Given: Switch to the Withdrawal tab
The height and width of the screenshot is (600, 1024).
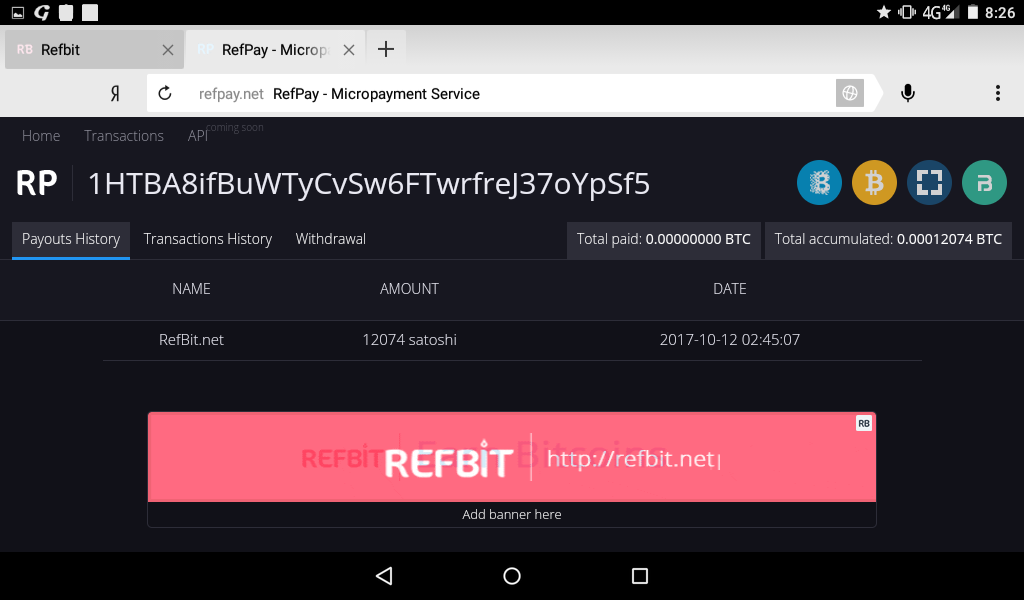Looking at the screenshot, I should pyautogui.click(x=330, y=239).
